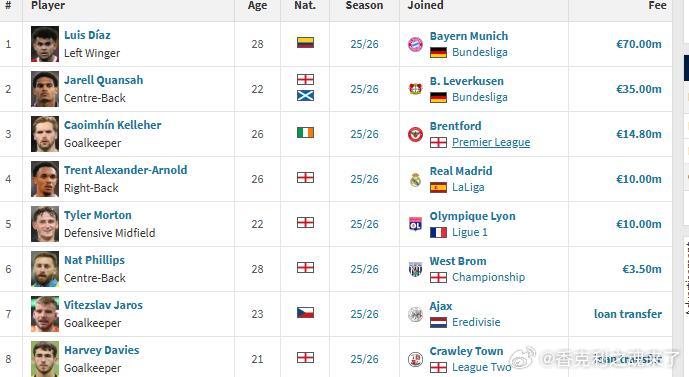Click the Bayer Leverkusen club crest icon

pos(415,89)
